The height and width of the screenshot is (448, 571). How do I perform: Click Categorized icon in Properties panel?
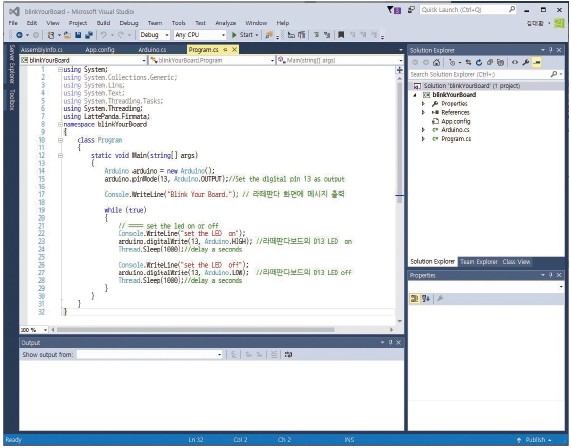[414, 299]
